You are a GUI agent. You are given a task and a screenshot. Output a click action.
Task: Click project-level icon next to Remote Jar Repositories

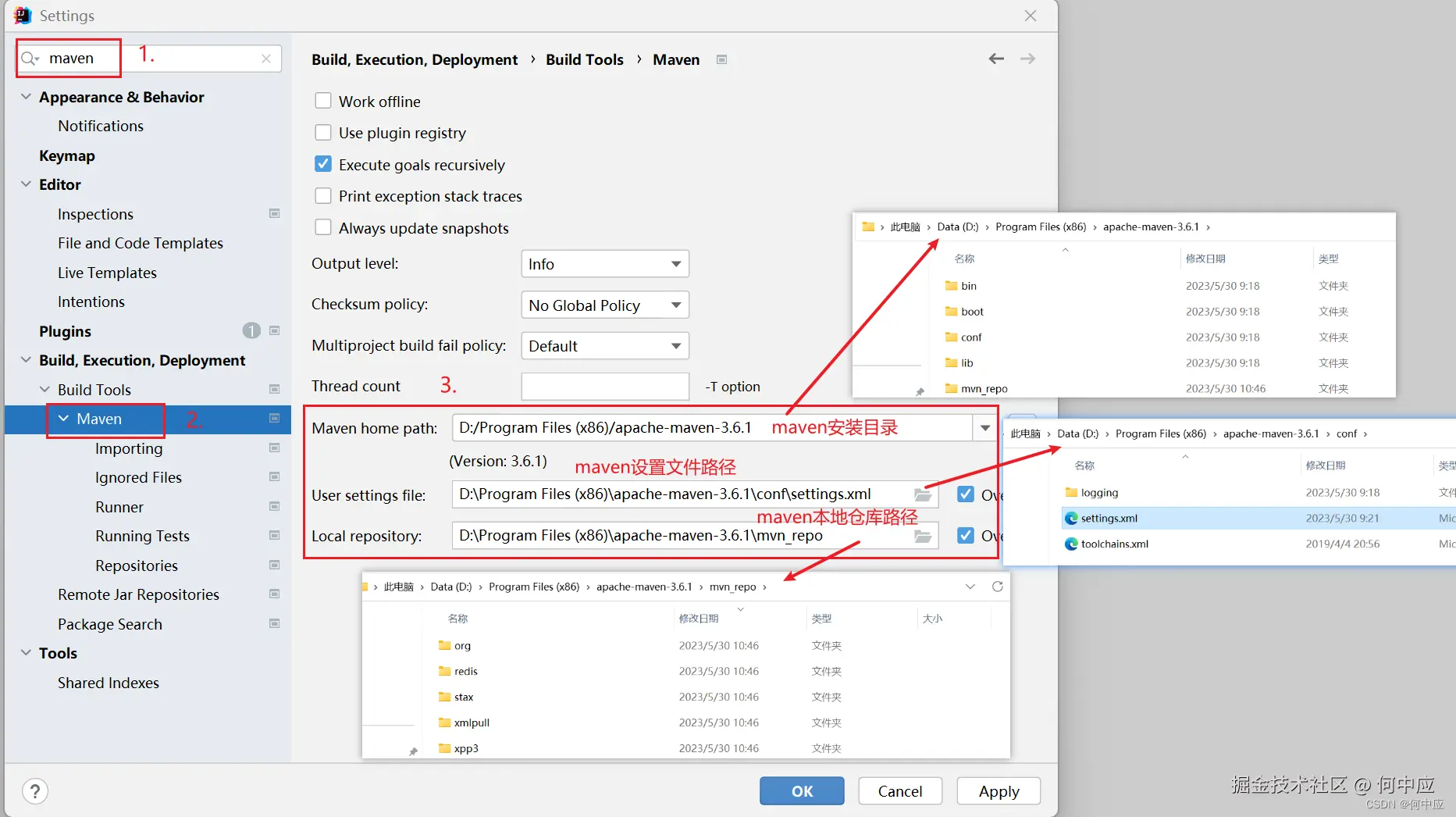coord(275,594)
